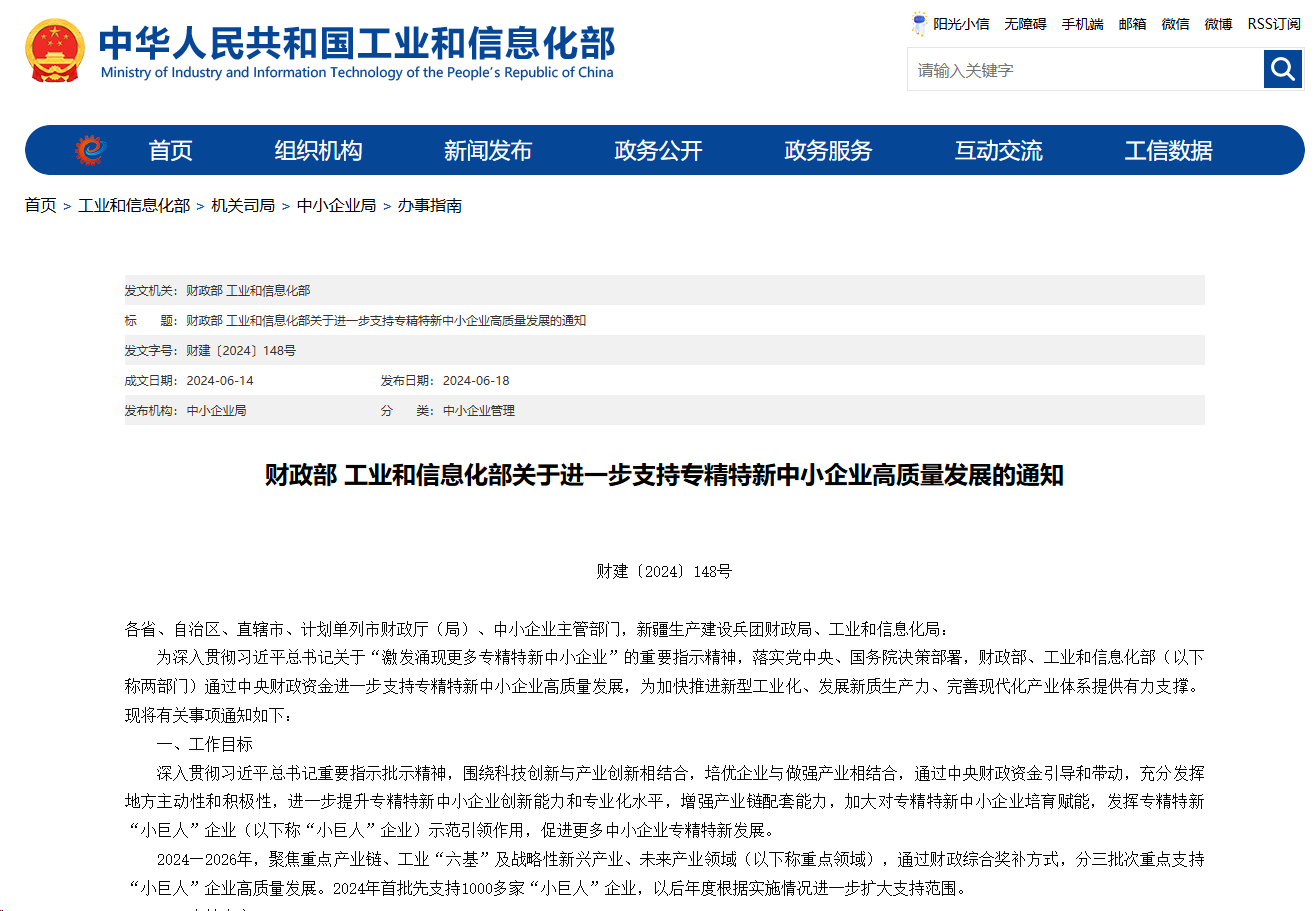Open the 政务服务 navigation item
Screen dimensions: 1316x911
point(828,151)
